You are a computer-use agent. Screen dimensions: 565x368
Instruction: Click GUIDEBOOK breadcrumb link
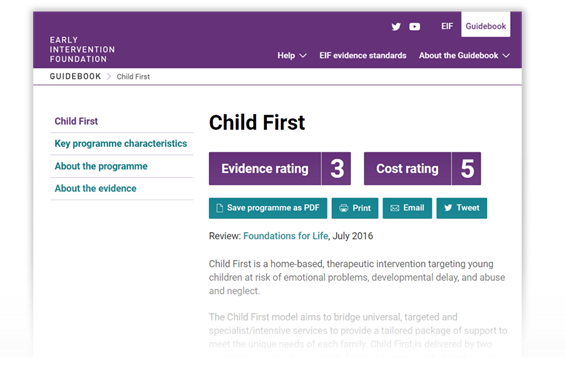75,76
